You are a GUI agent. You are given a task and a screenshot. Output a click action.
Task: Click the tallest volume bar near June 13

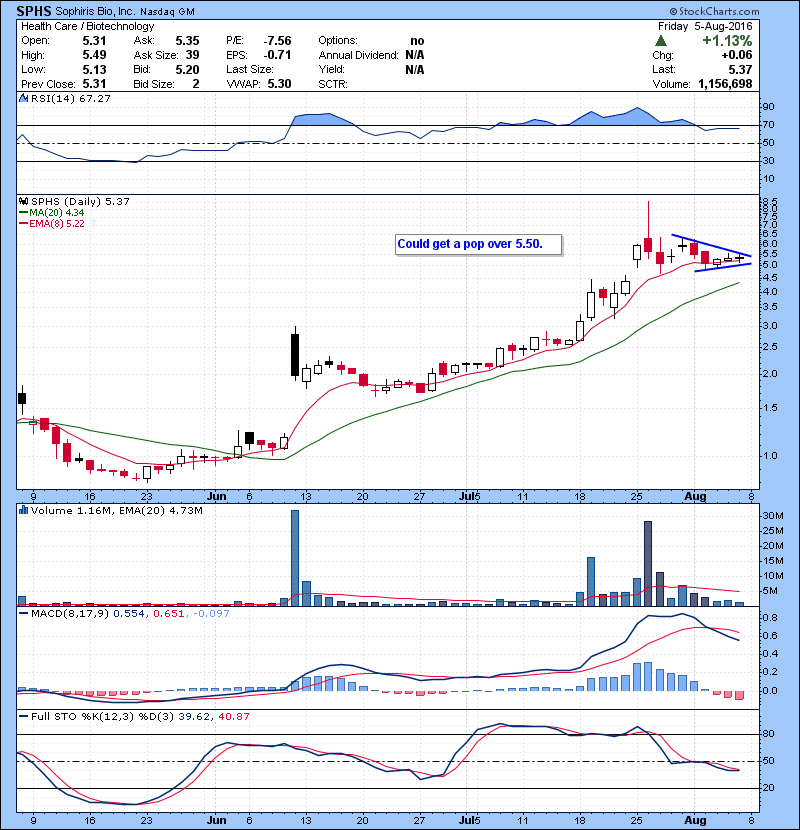(x=295, y=558)
